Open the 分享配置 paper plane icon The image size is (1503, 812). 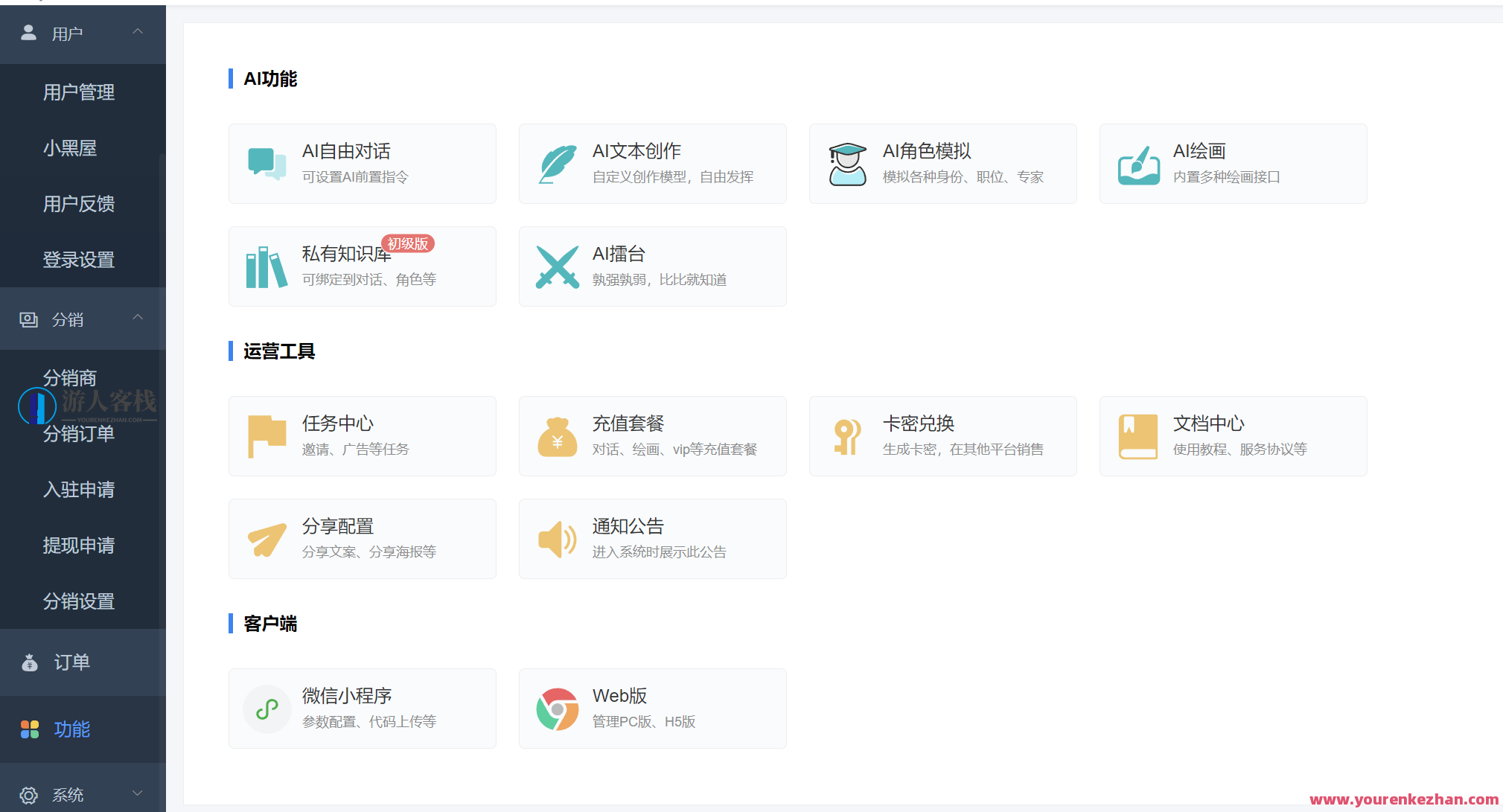266,539
